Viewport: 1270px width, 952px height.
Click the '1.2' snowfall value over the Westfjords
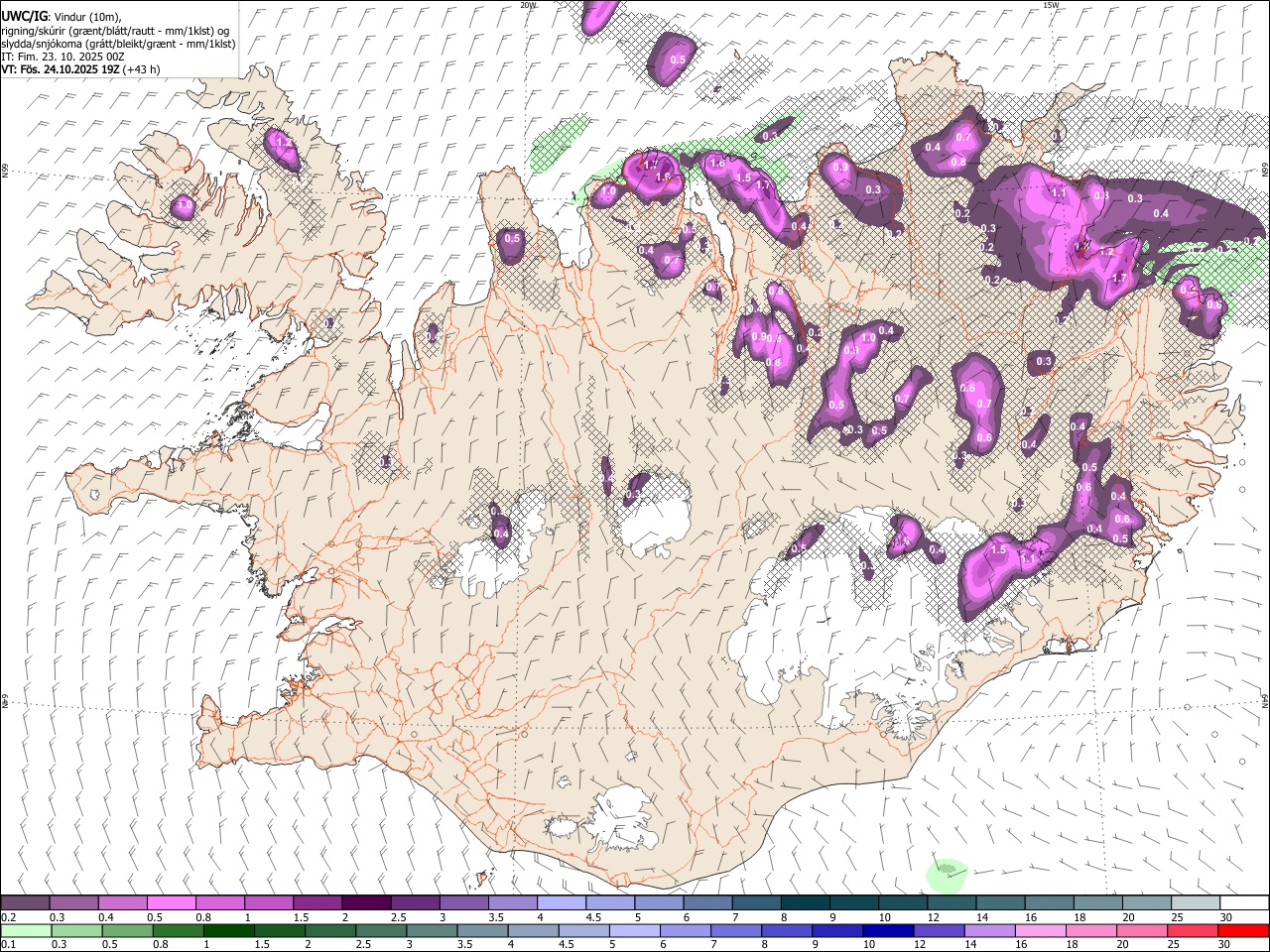tap(284, 143)
